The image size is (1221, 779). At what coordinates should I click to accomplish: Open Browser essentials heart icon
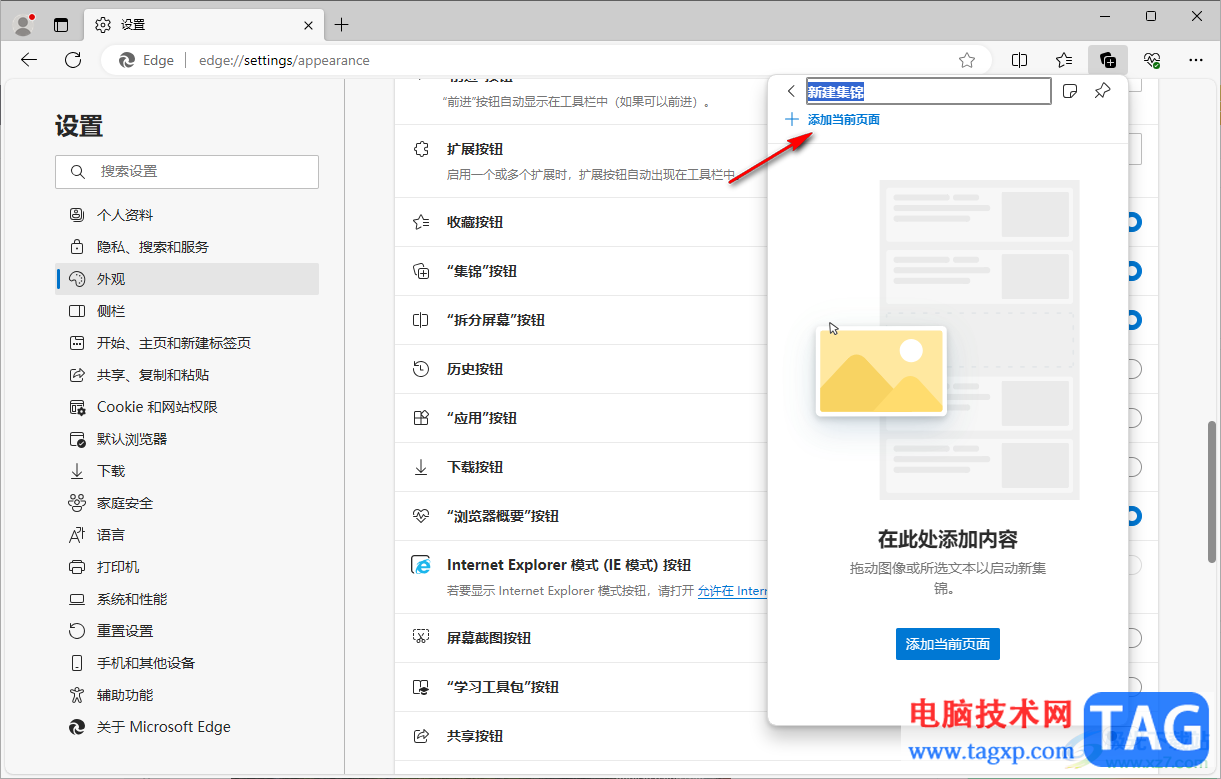pos(1152,60)
